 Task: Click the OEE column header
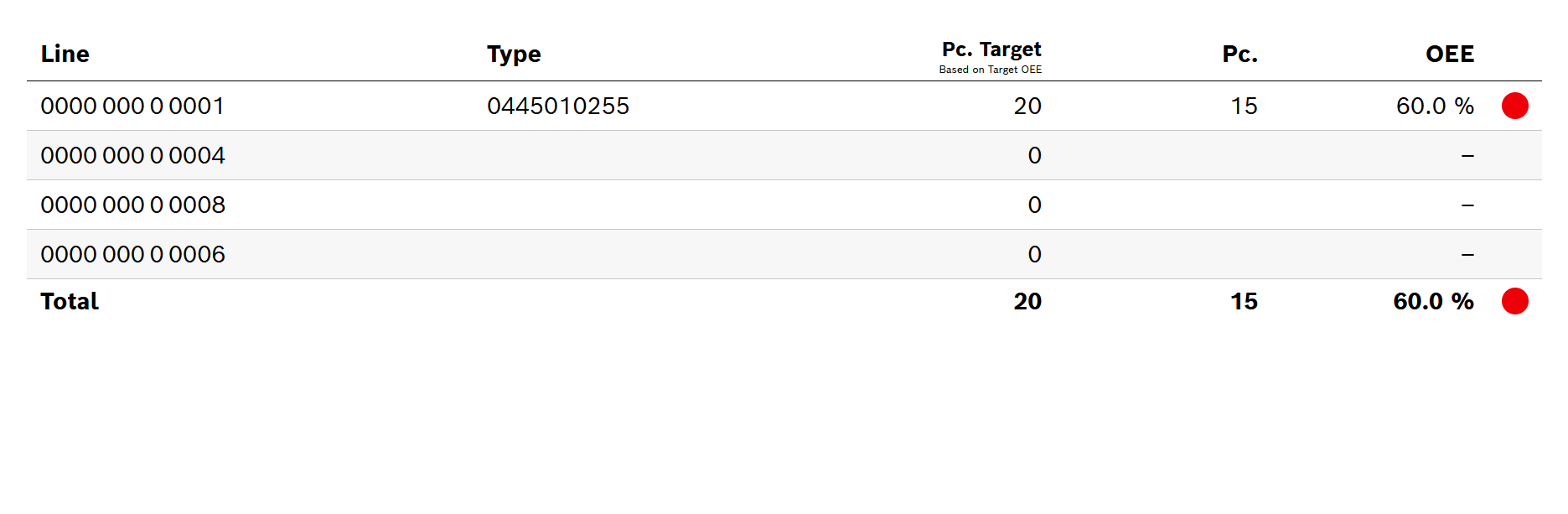point(1449,55)
